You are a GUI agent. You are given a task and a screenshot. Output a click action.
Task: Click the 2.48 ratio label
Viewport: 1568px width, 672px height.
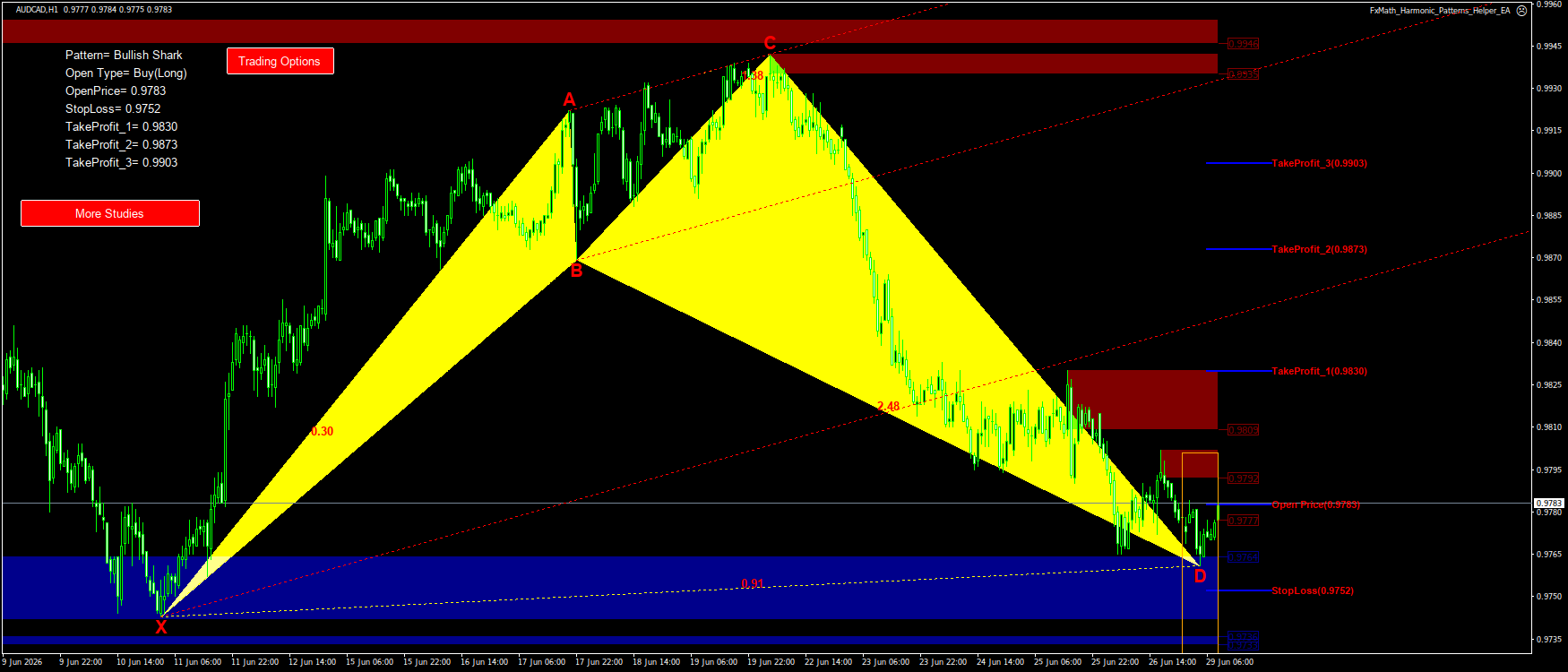[888, 406]
